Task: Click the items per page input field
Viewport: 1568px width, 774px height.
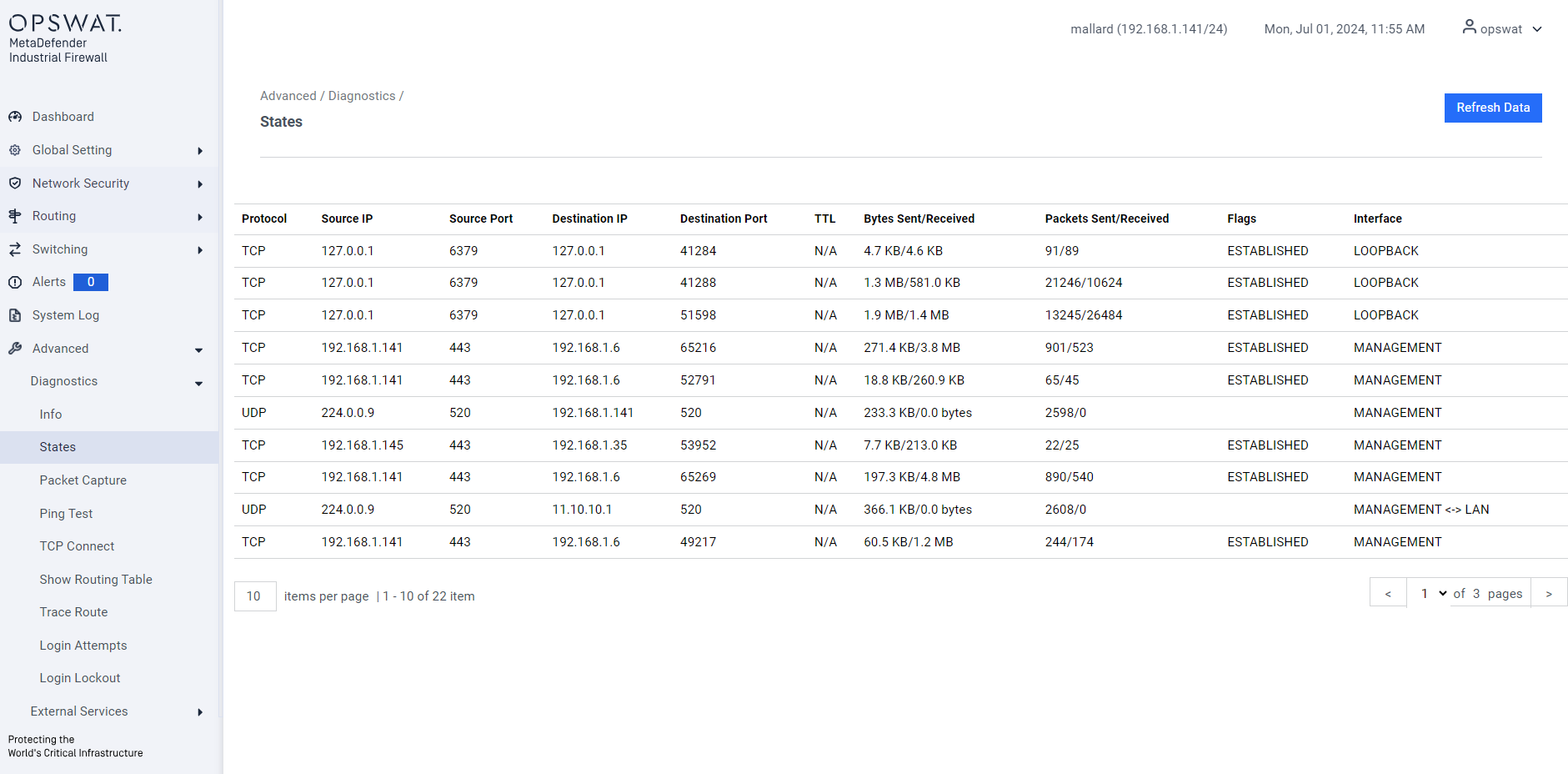Action: click(x=254, y=596)
